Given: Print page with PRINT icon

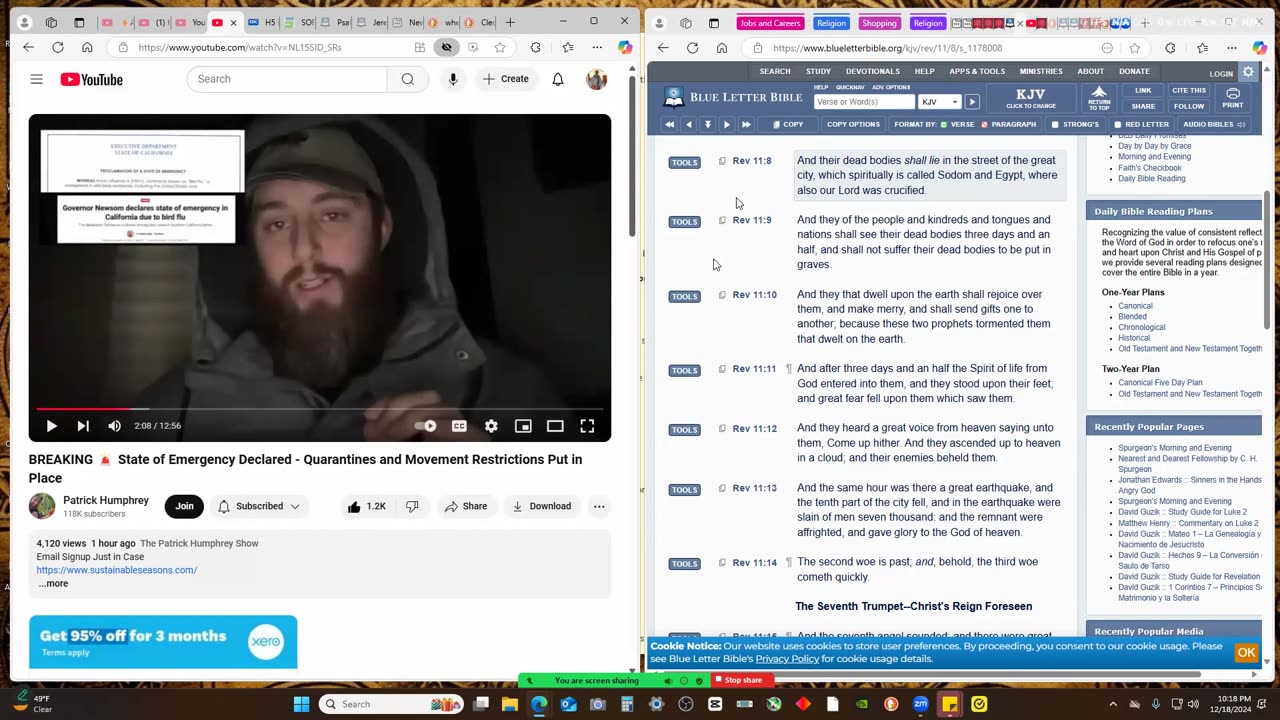Looking at the screenshot, I should pyautogui.click(x=1233, y=98).
